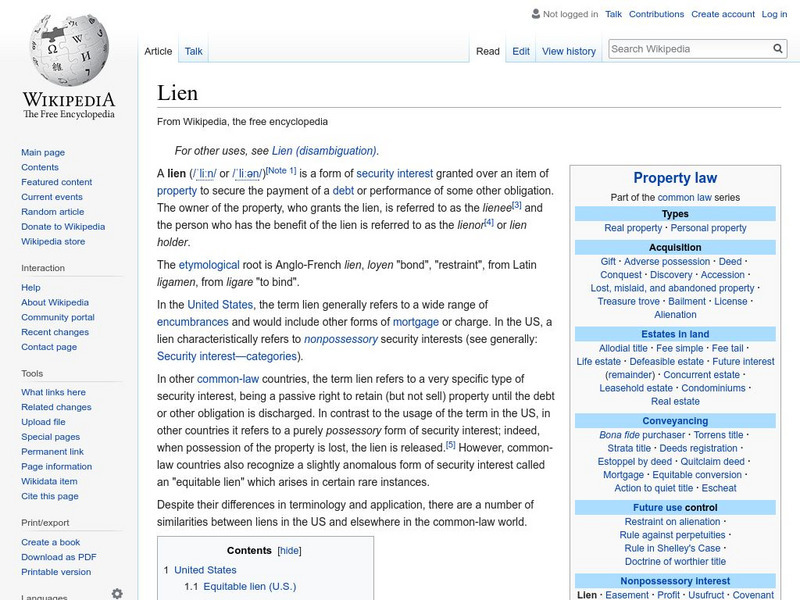Click footnote reference [5]

click(x=451, y=445)
